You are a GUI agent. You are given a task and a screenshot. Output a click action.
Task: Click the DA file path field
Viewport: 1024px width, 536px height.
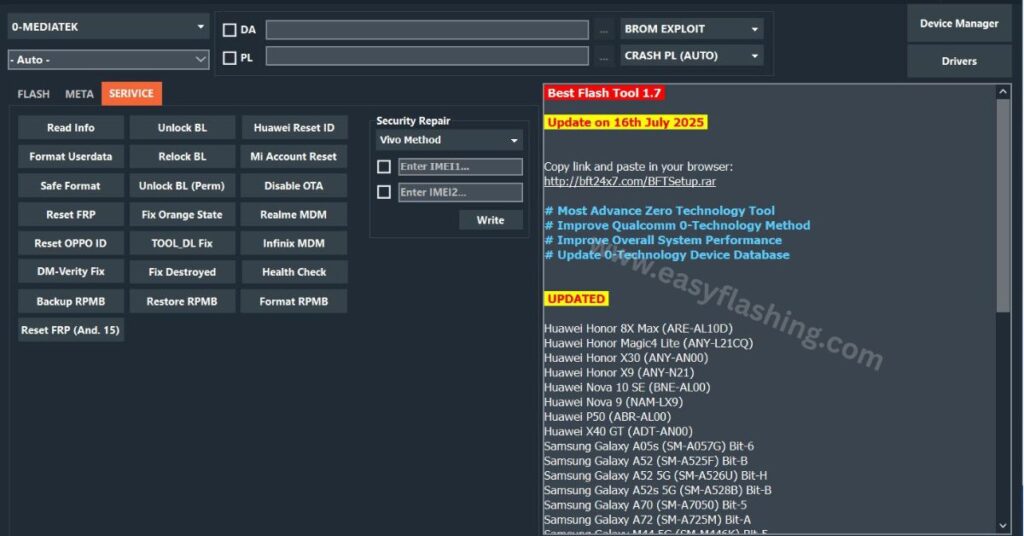(427, 29)
